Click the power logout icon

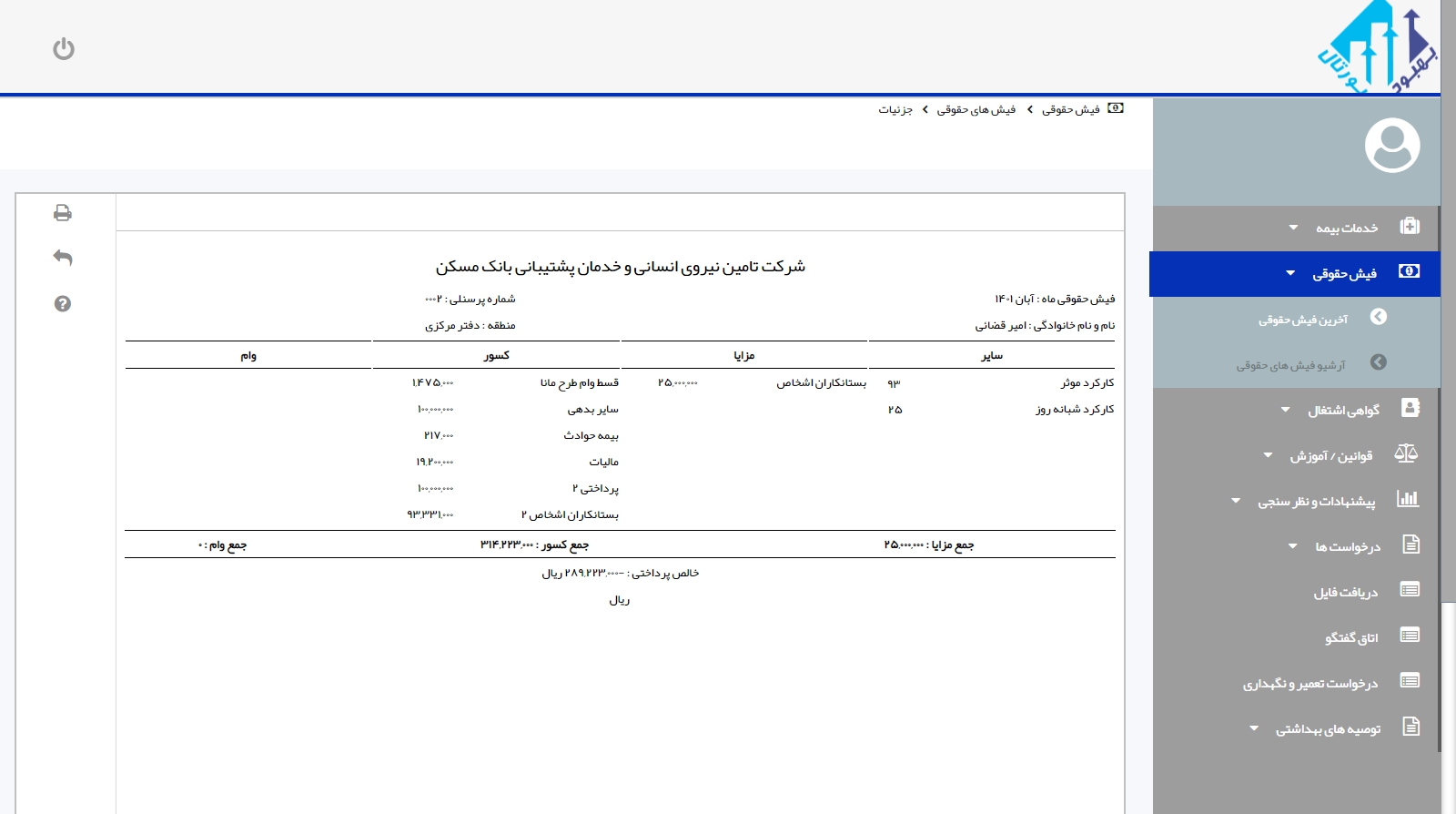click(x=64, y=49)
